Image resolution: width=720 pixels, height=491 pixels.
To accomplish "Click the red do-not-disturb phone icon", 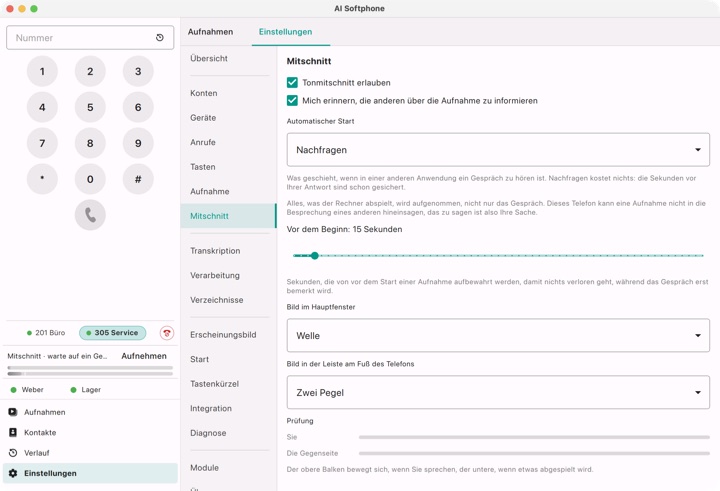I will point(167,333).
